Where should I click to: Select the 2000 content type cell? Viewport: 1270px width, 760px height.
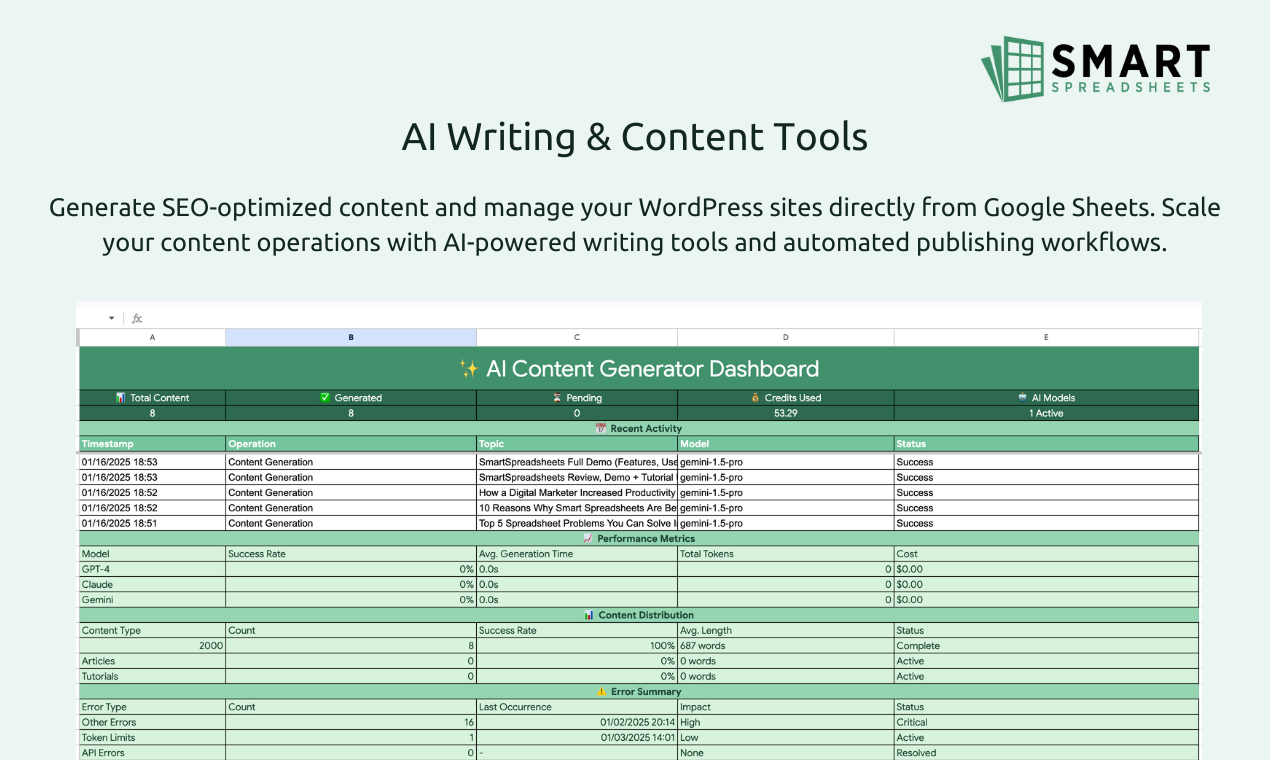[152, 646]
